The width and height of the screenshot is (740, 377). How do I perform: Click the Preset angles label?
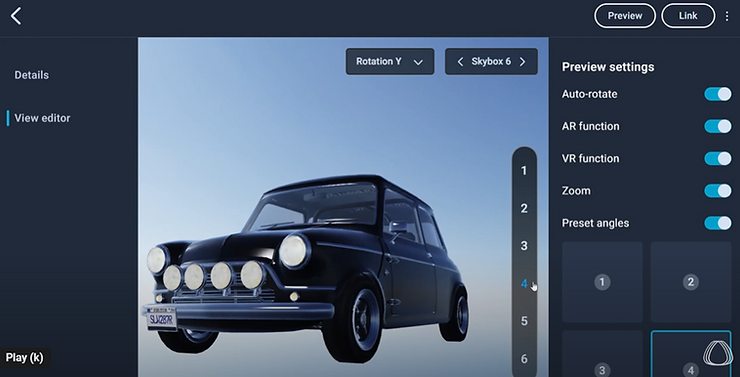(595, 223)
